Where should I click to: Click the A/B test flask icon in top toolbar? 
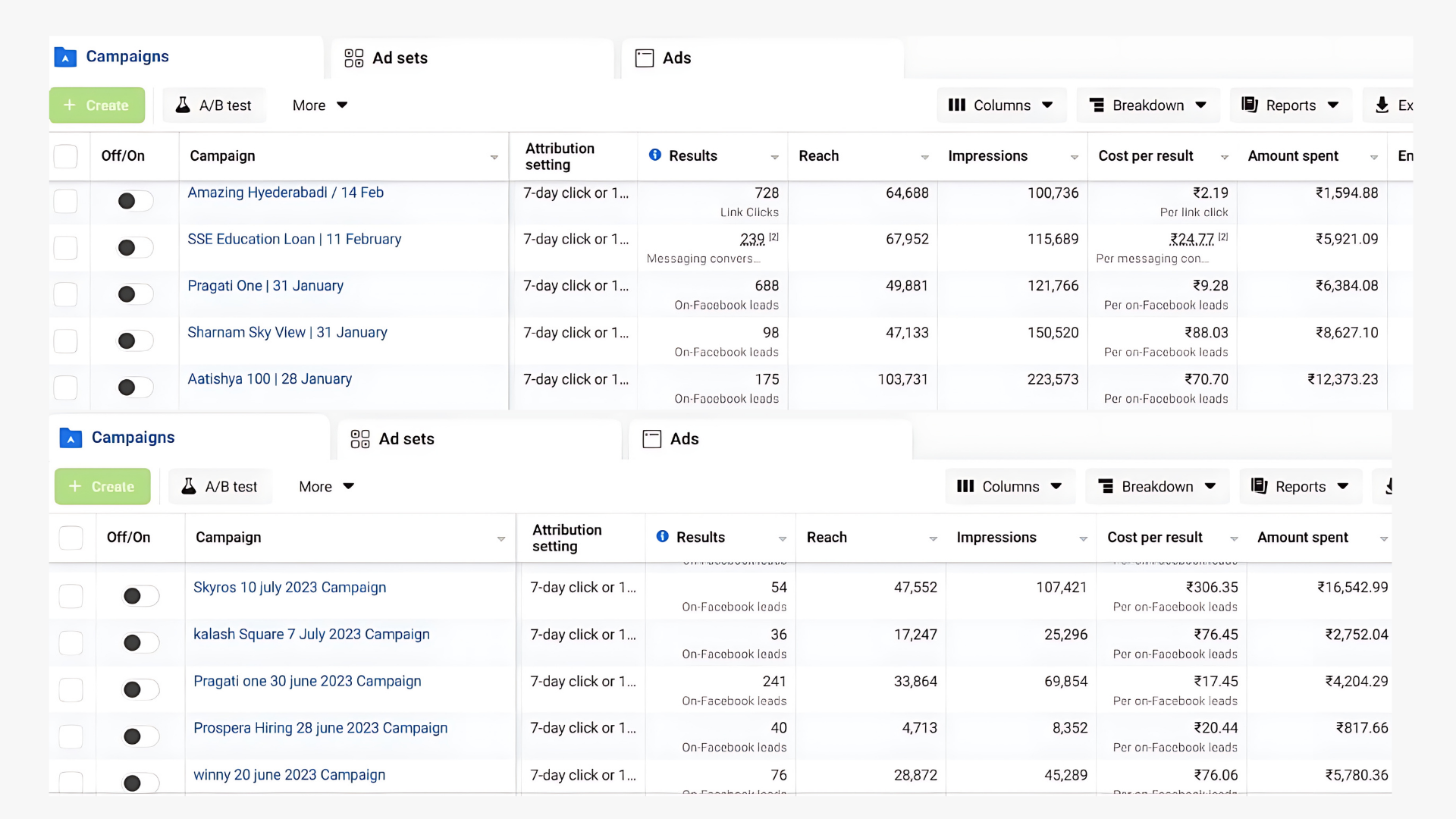tap(183, 105)
